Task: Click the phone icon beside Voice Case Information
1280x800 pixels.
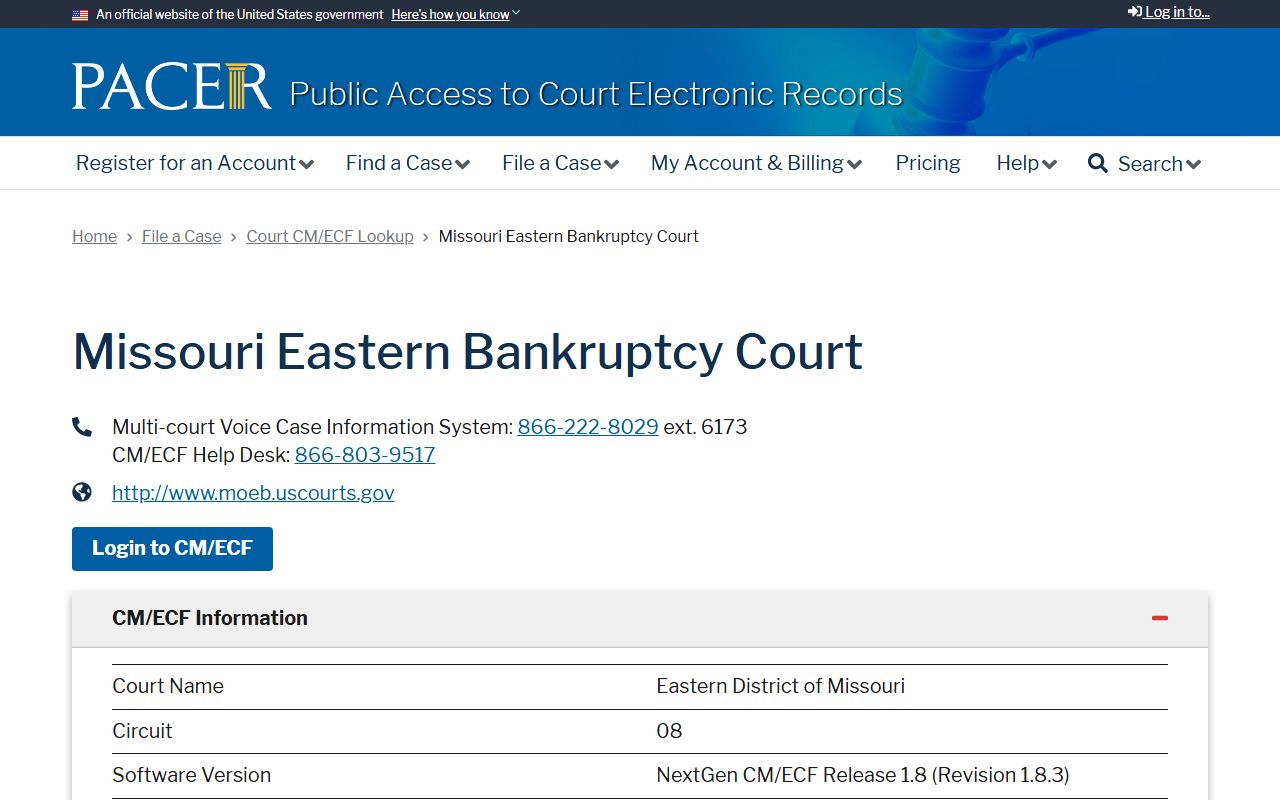Action: pos(82,427)
